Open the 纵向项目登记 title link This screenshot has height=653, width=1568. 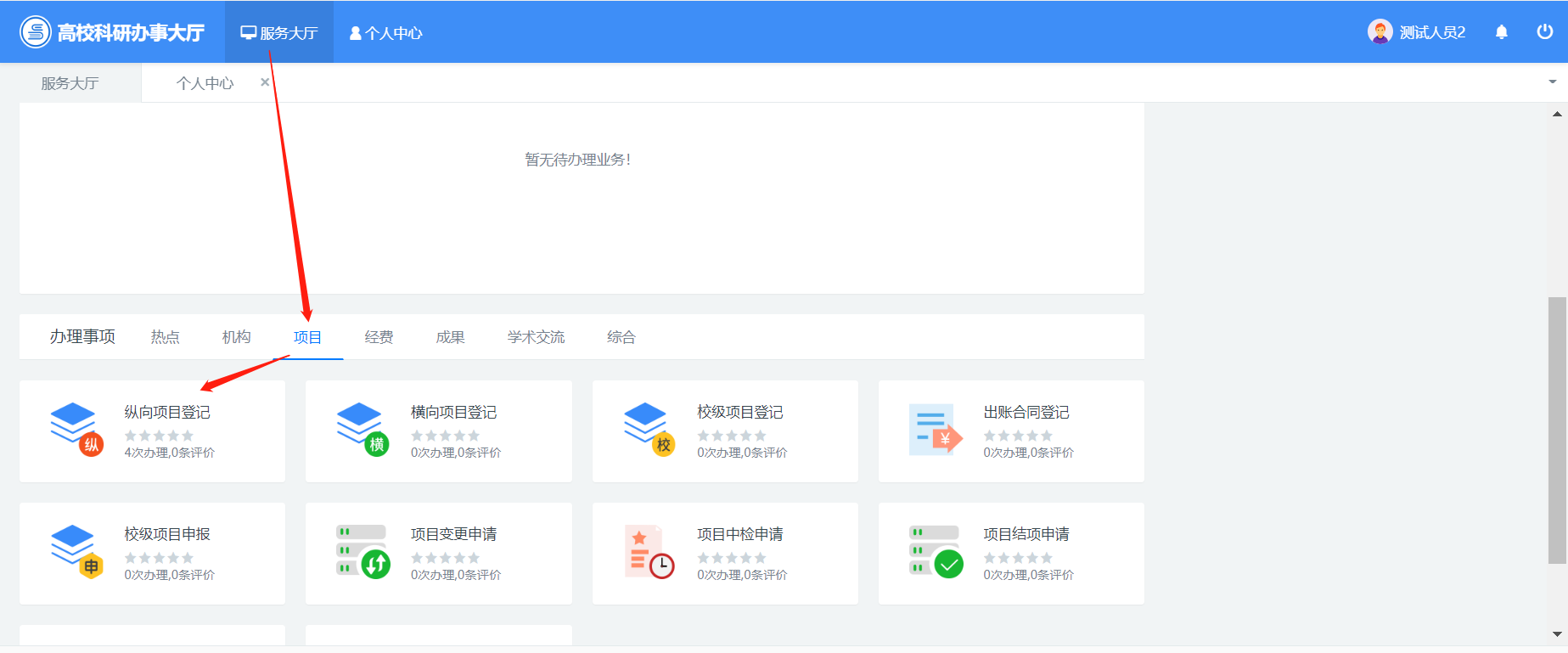tap(167, 412)
